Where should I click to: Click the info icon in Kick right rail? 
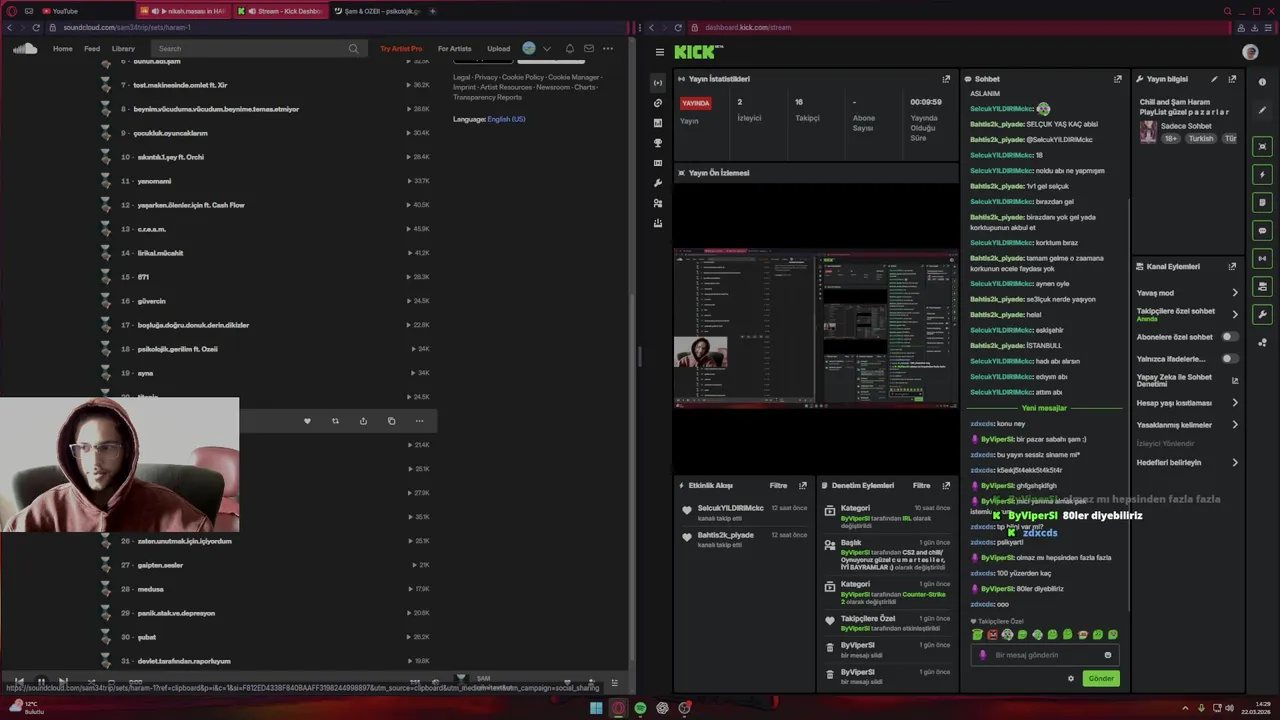[x=1262, y=82]
